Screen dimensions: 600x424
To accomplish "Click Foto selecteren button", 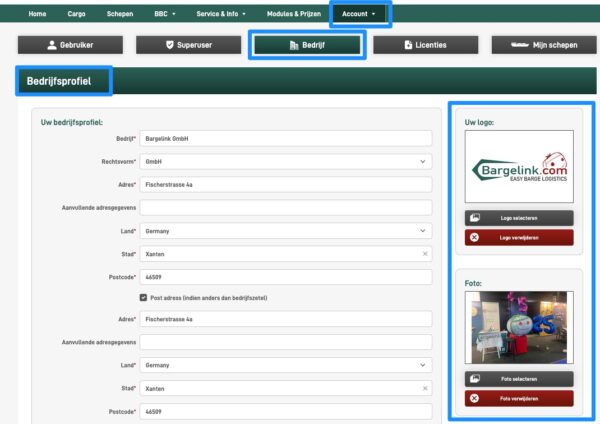I will 519,379.
